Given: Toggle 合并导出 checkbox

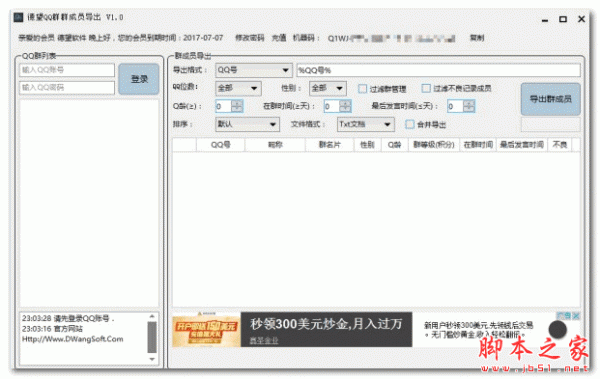Looking at the screenshot, I should (409, 124).
